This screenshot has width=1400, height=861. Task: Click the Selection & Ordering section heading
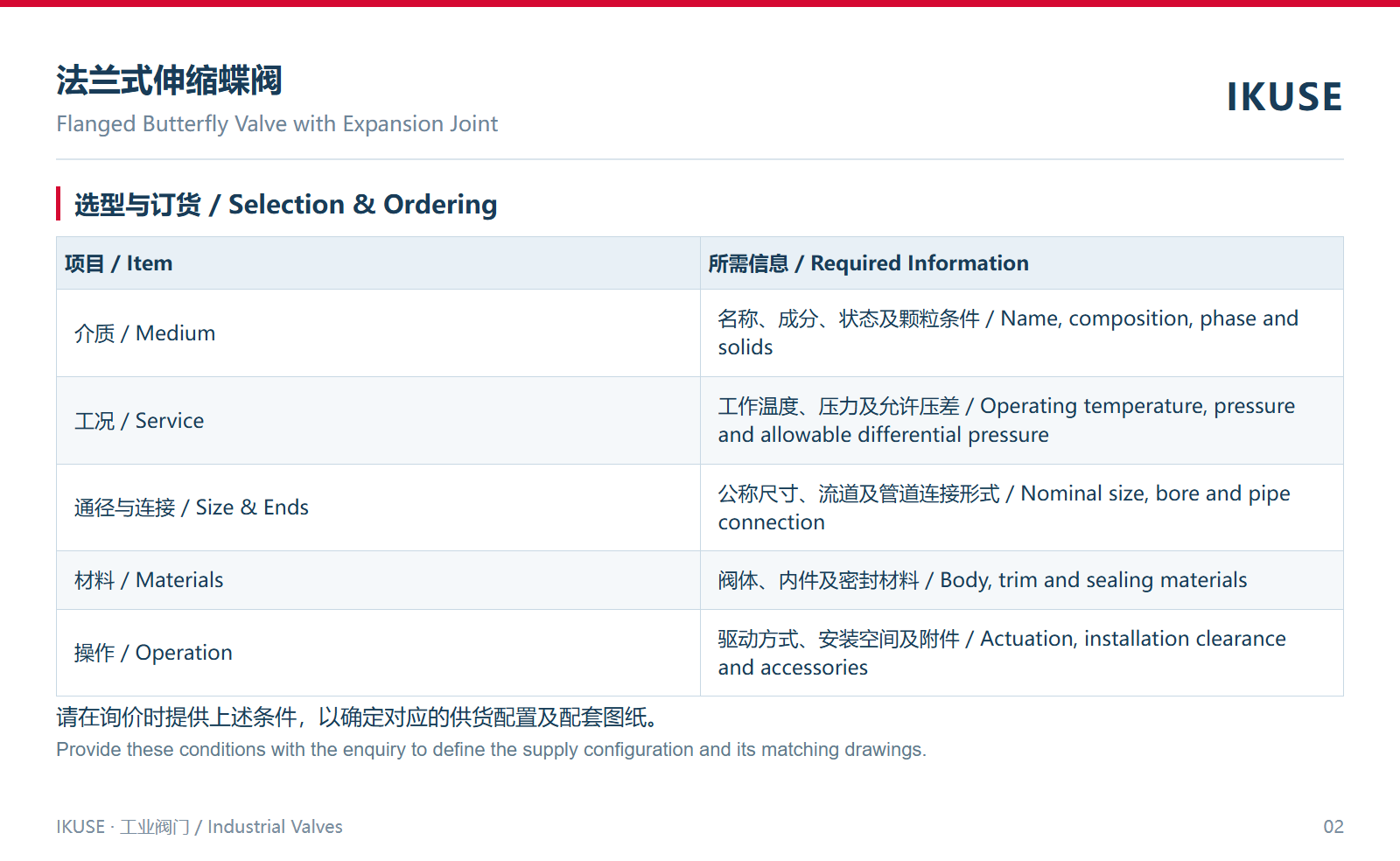click(x=285, y=205)
